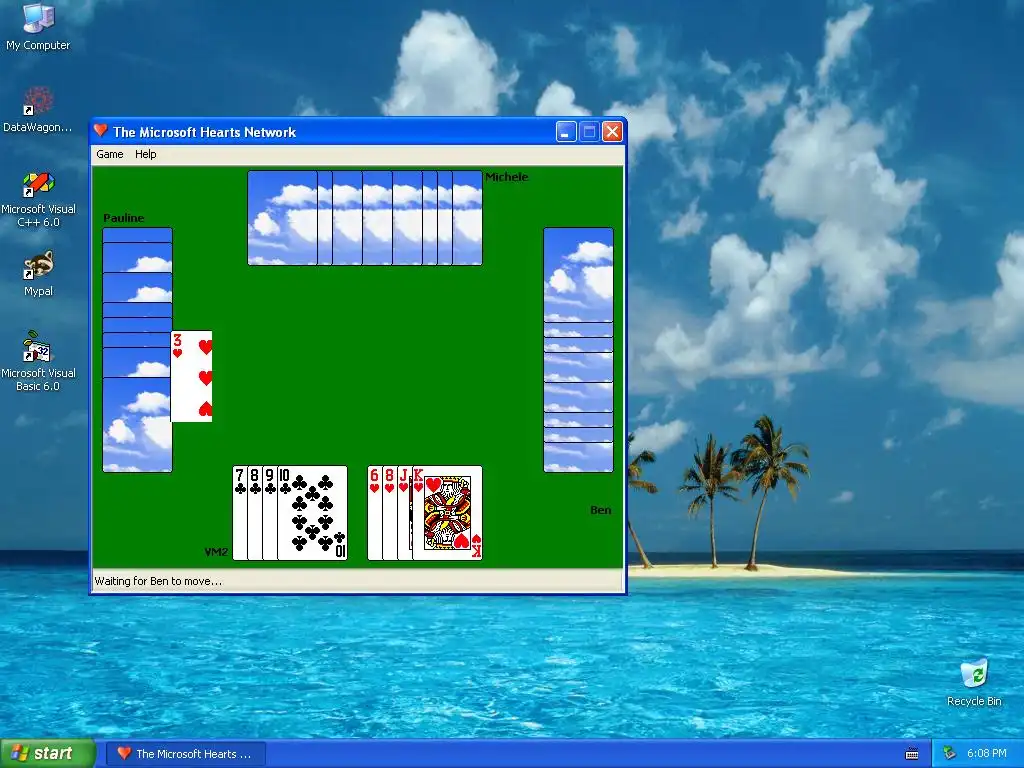Select the Jack of hearts card
The image size is (1024, 768).
pyautogui.click(x=404, y=513)
